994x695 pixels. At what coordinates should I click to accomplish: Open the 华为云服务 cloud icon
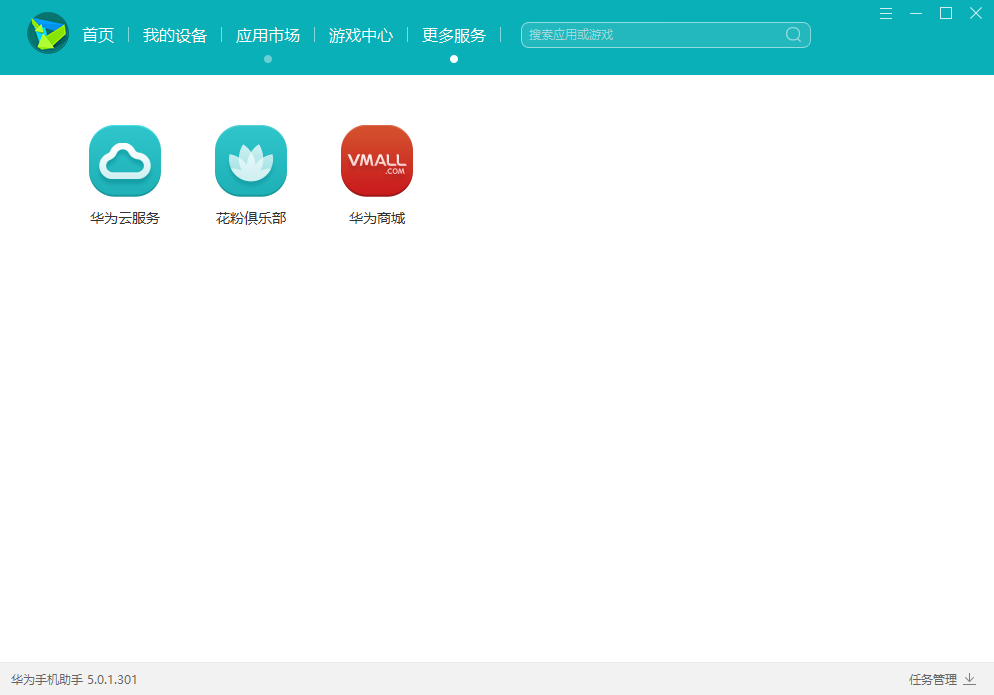click(125, 160)
